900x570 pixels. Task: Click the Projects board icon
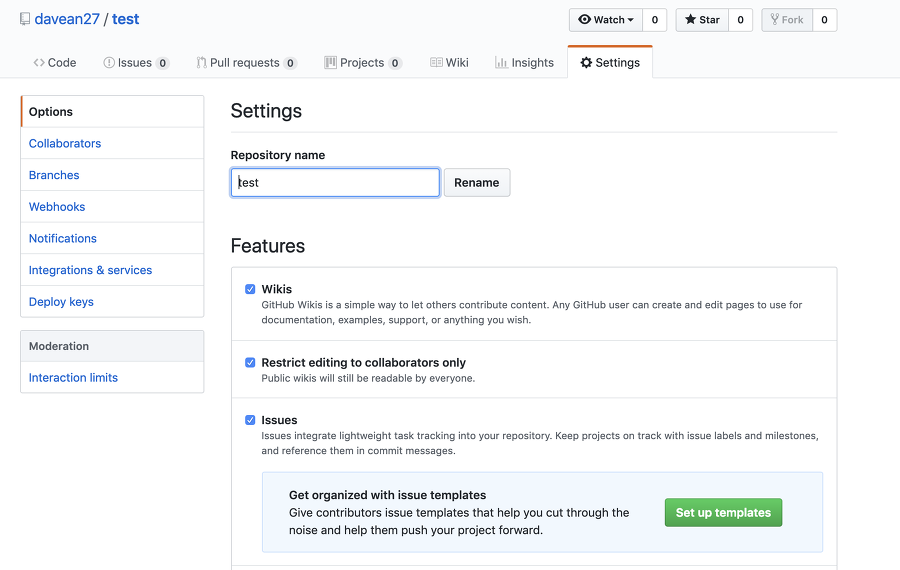click(x=330, y=63)
